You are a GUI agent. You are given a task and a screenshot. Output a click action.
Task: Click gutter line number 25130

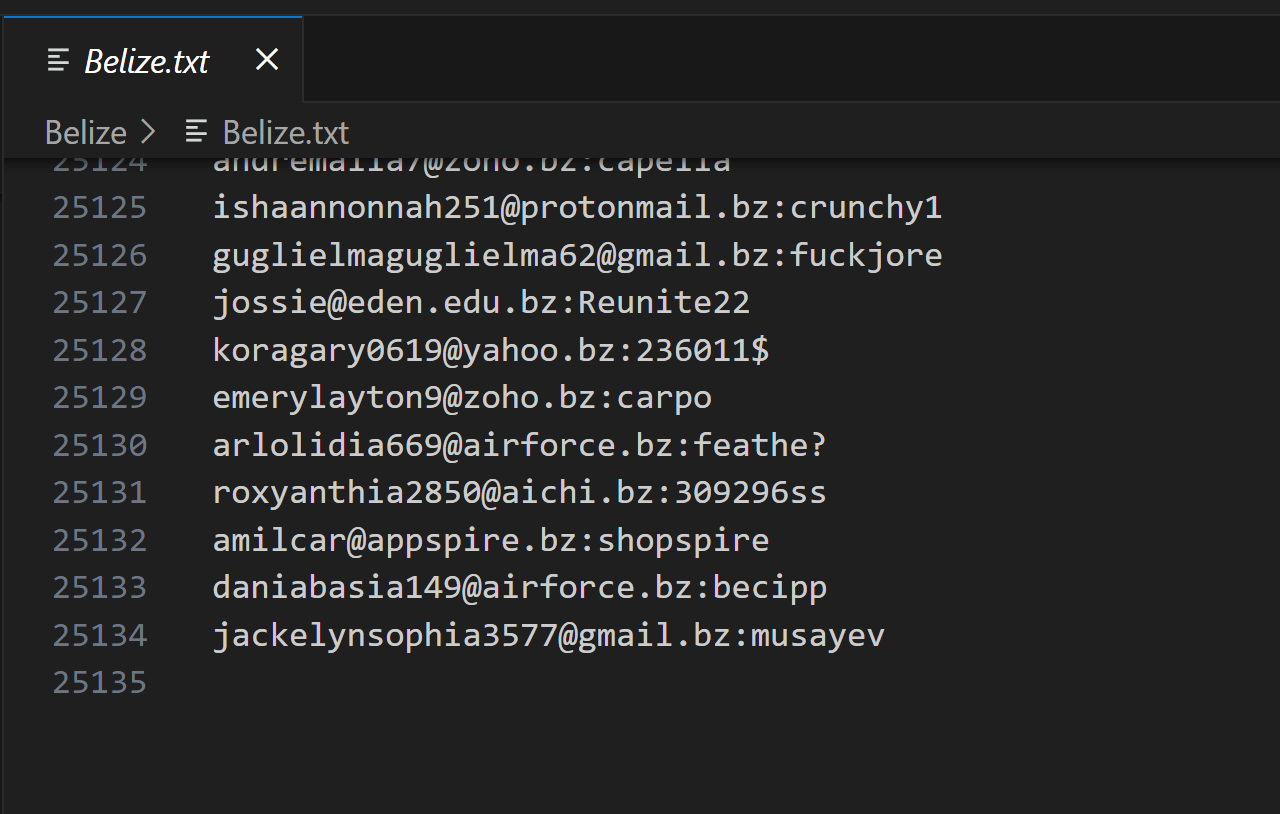point(100,445)
